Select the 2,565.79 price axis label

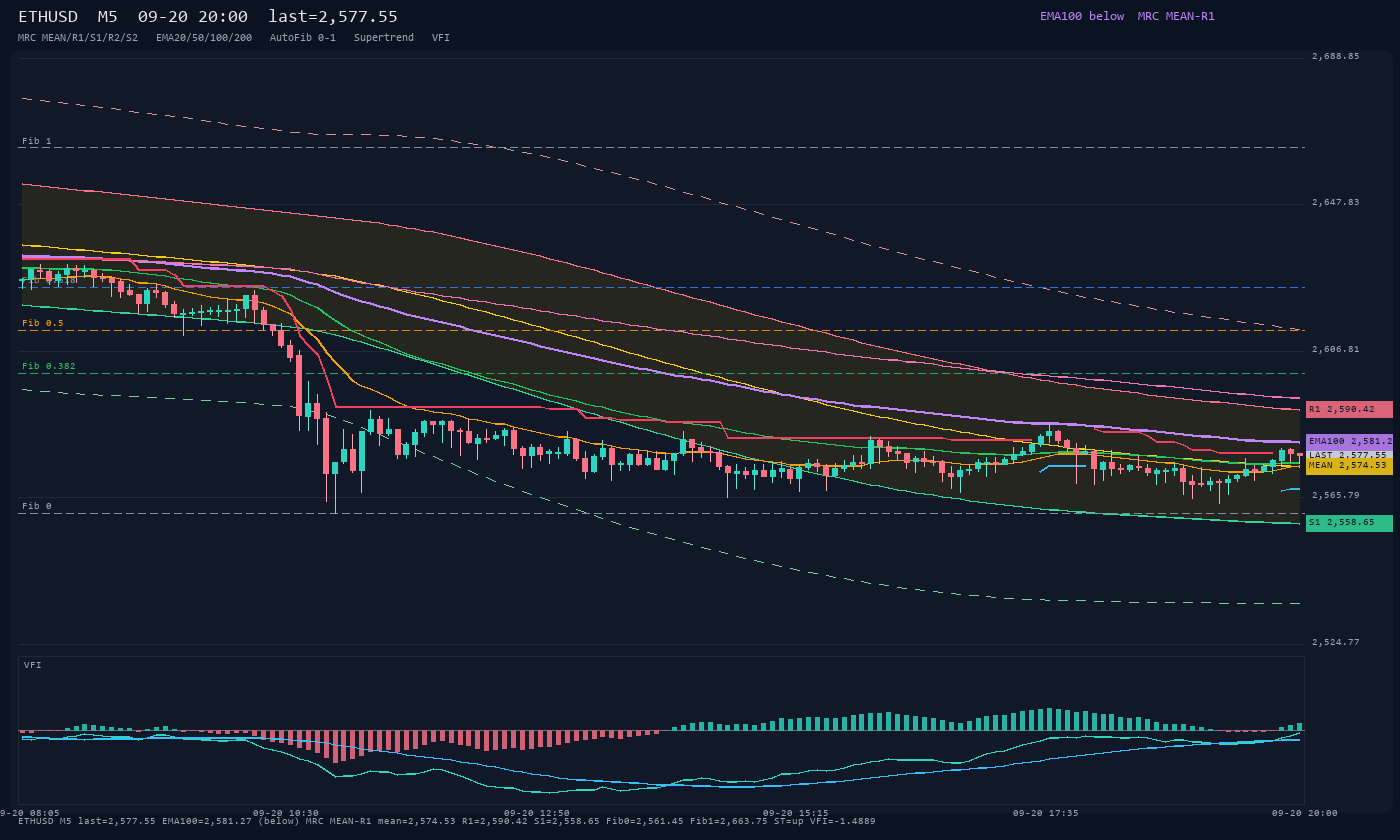pos(1336,495)
